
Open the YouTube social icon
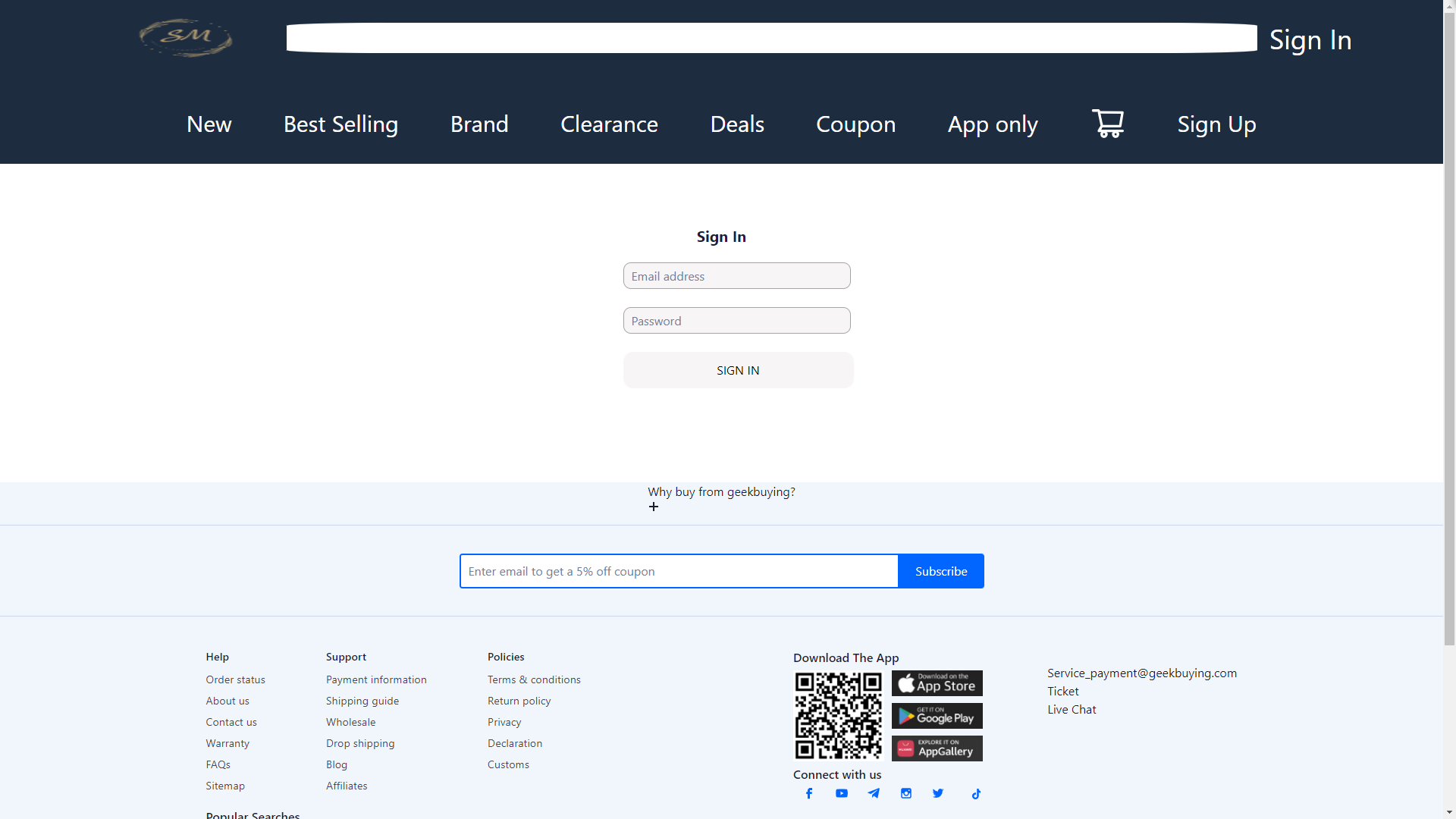click(842, 793)
